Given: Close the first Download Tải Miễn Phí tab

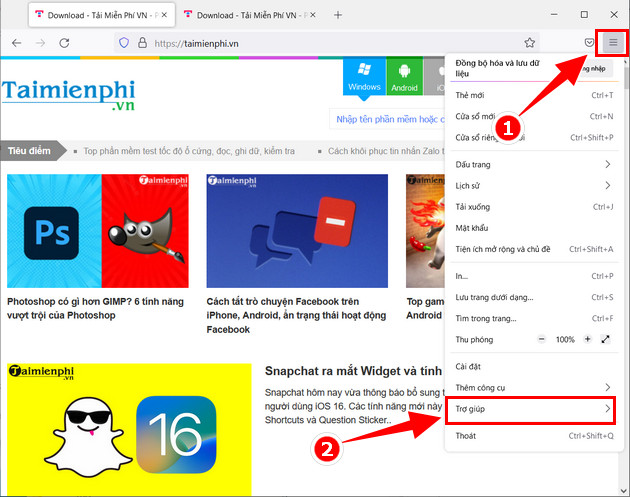Looking at the screenshot, I should pyautogui.click(x=164, y=15).
